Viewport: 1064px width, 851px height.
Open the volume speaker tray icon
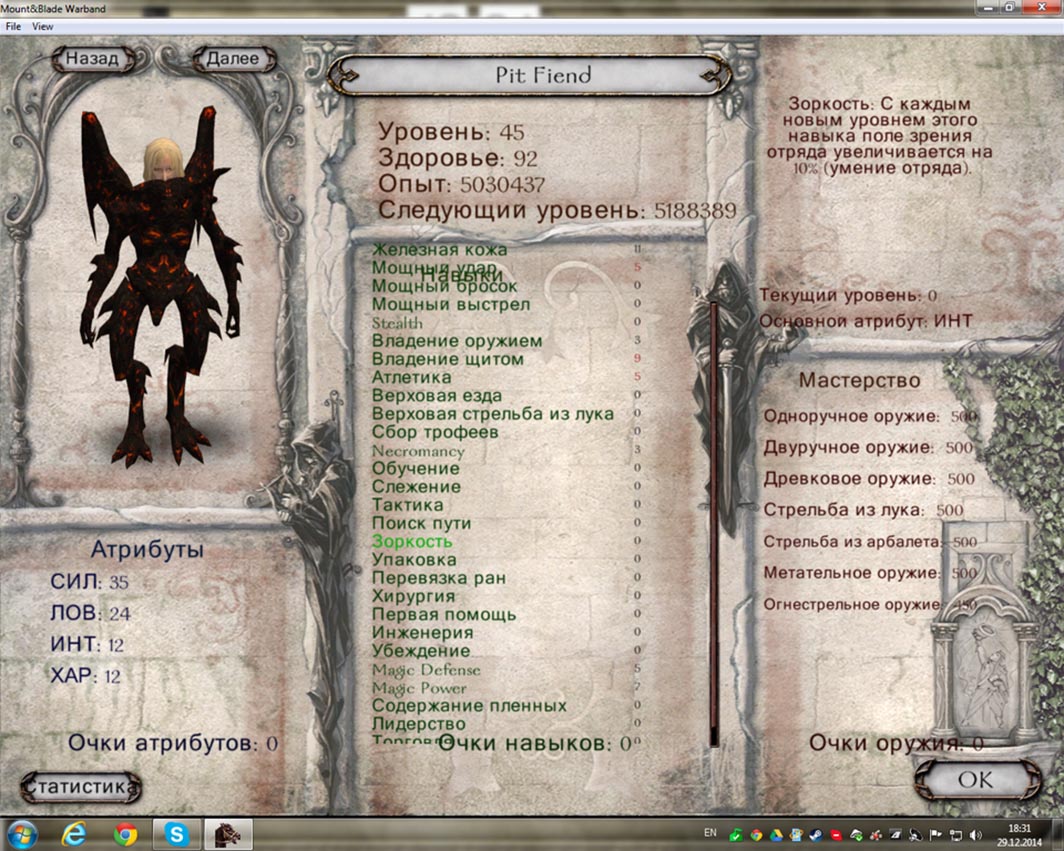(975, 834)
